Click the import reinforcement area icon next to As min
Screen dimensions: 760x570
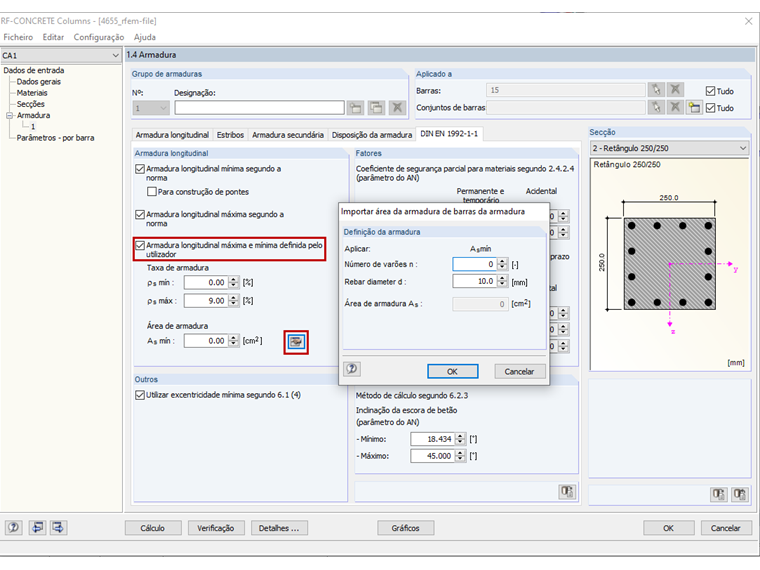[296, 342]
